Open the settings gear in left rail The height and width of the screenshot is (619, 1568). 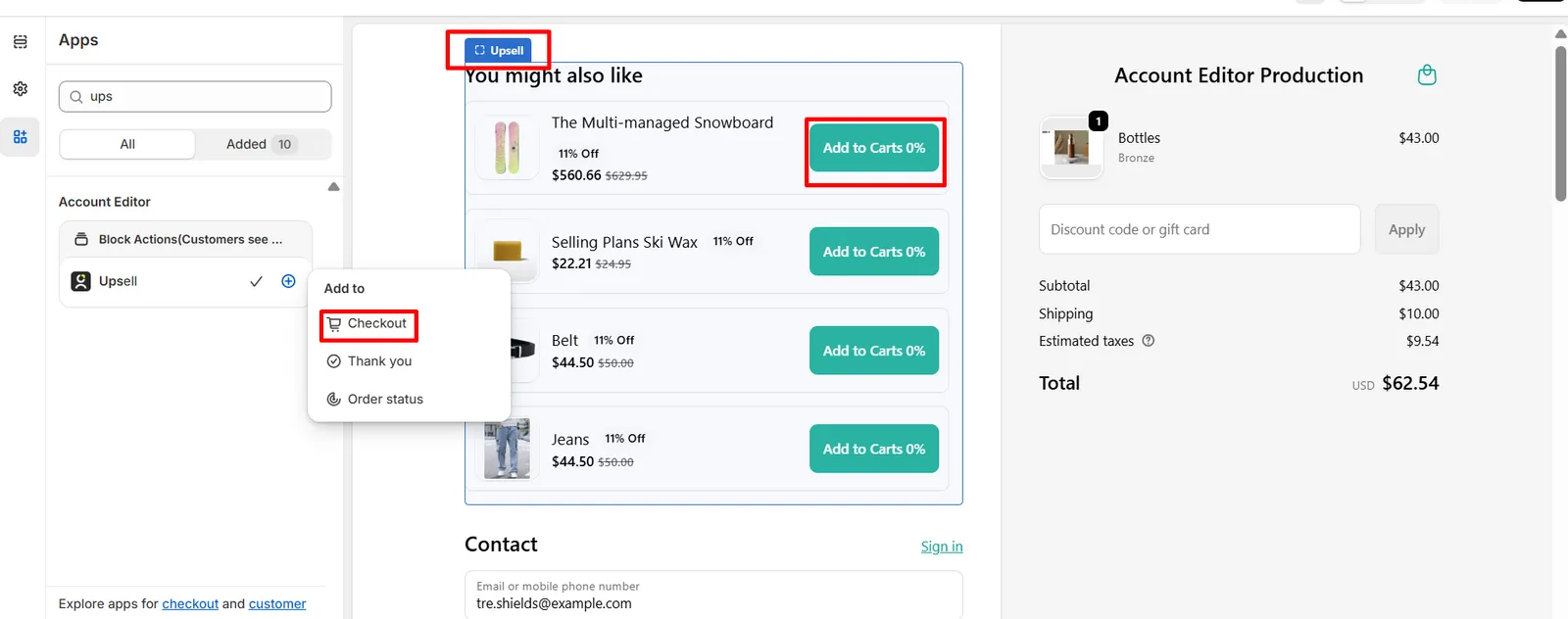point(21,89)
